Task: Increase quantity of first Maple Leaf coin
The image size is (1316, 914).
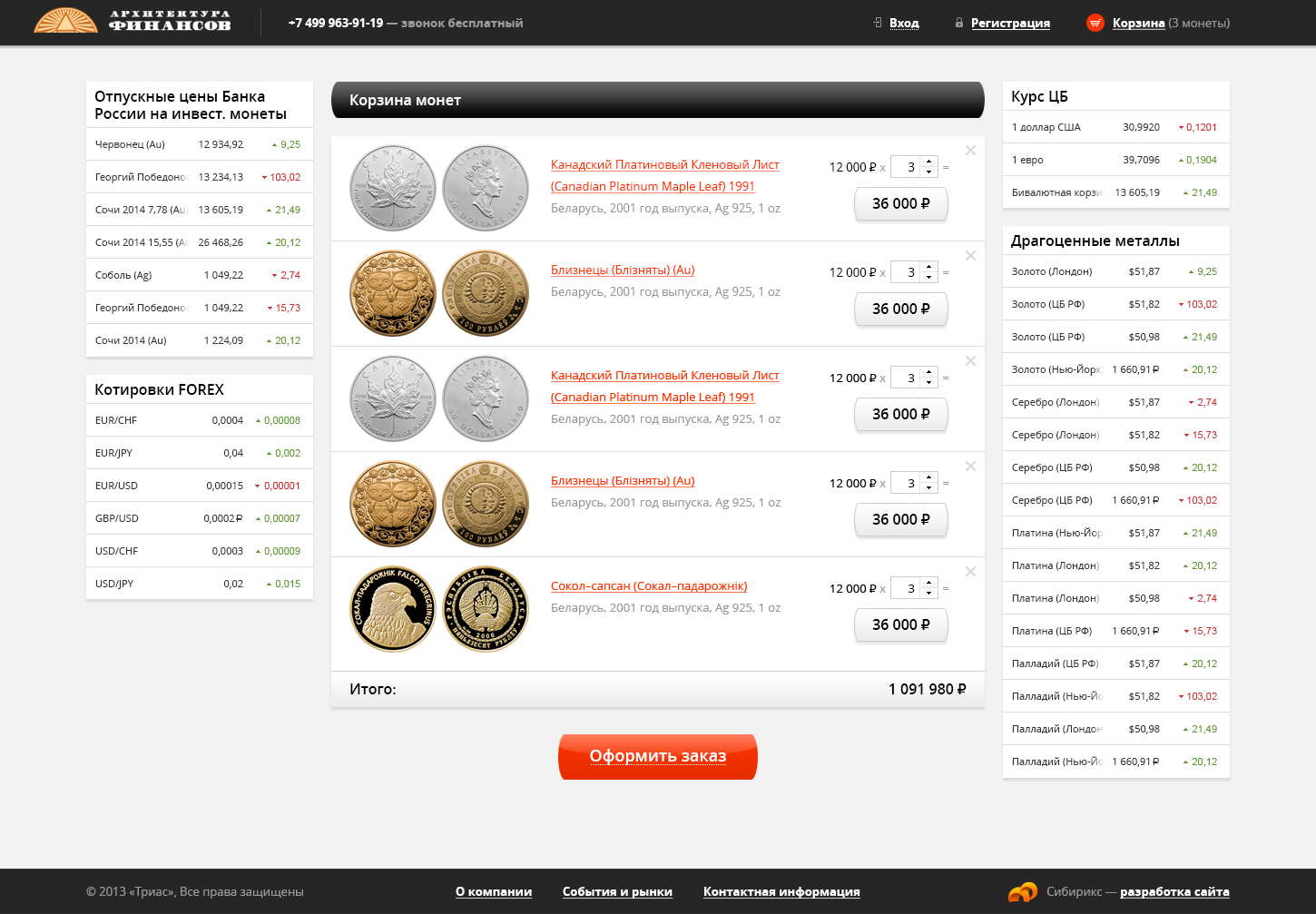Action: click(x=928, y=162)
